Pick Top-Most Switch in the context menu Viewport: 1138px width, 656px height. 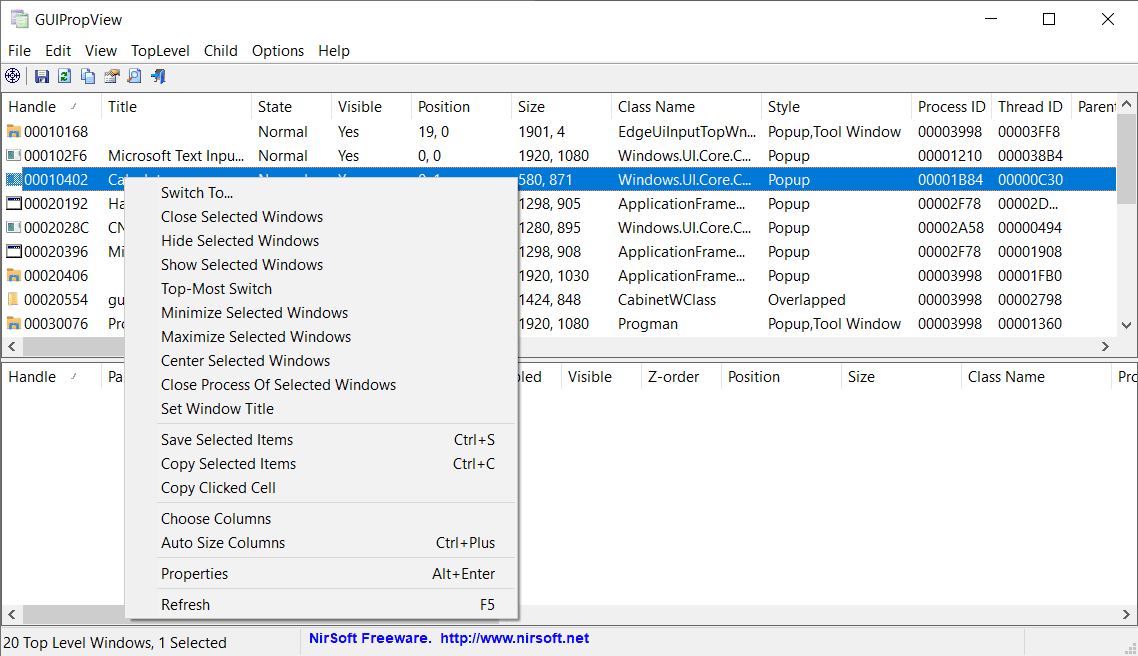coord(216,289)
